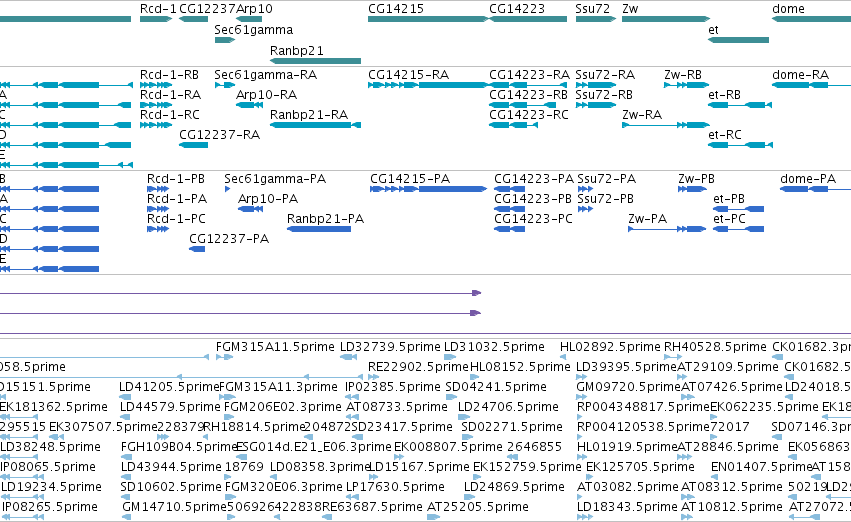The height and width of the screenshot is (522, 851).
Task: Click the CG12237-PA protein label
Action: 228,239
